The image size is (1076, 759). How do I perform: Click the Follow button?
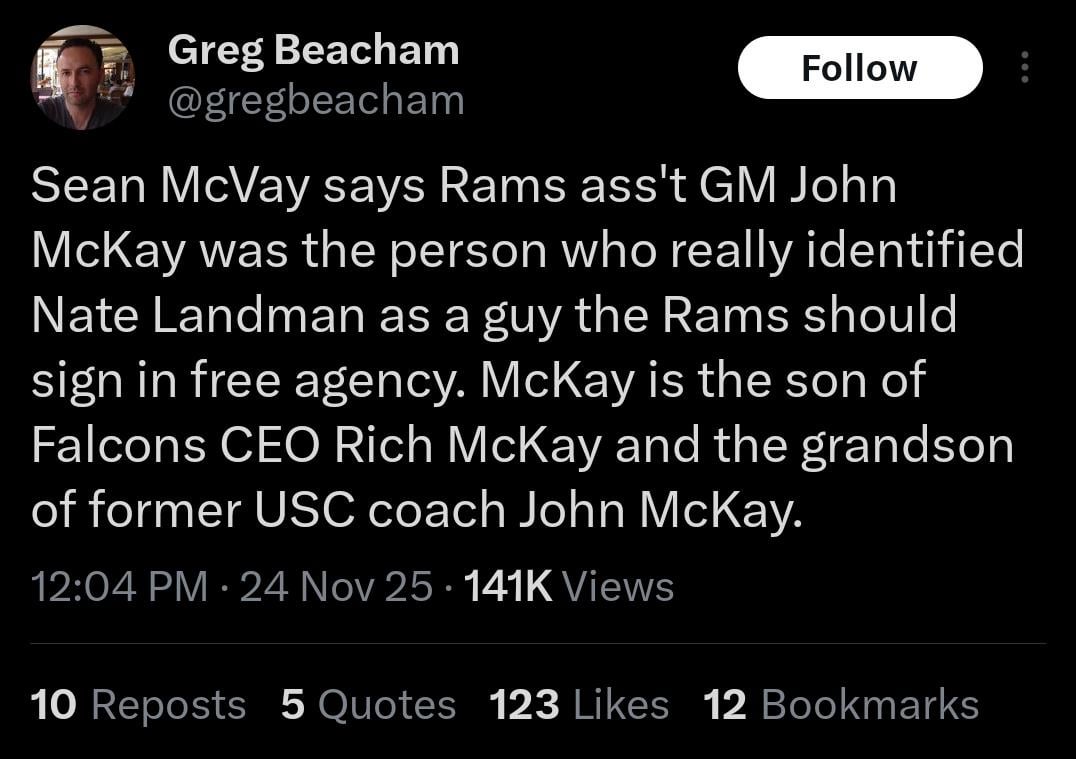(859, 68)
